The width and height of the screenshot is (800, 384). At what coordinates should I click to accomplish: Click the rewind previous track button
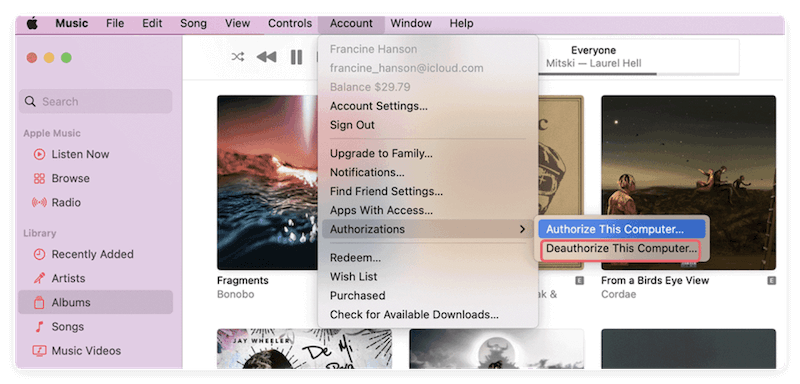(266, 57)
